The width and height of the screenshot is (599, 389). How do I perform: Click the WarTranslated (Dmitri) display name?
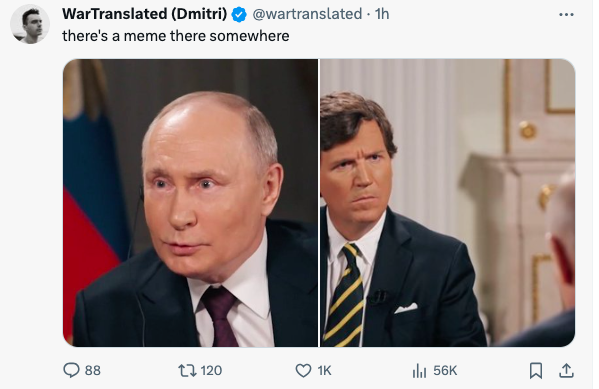coord(144,14)
